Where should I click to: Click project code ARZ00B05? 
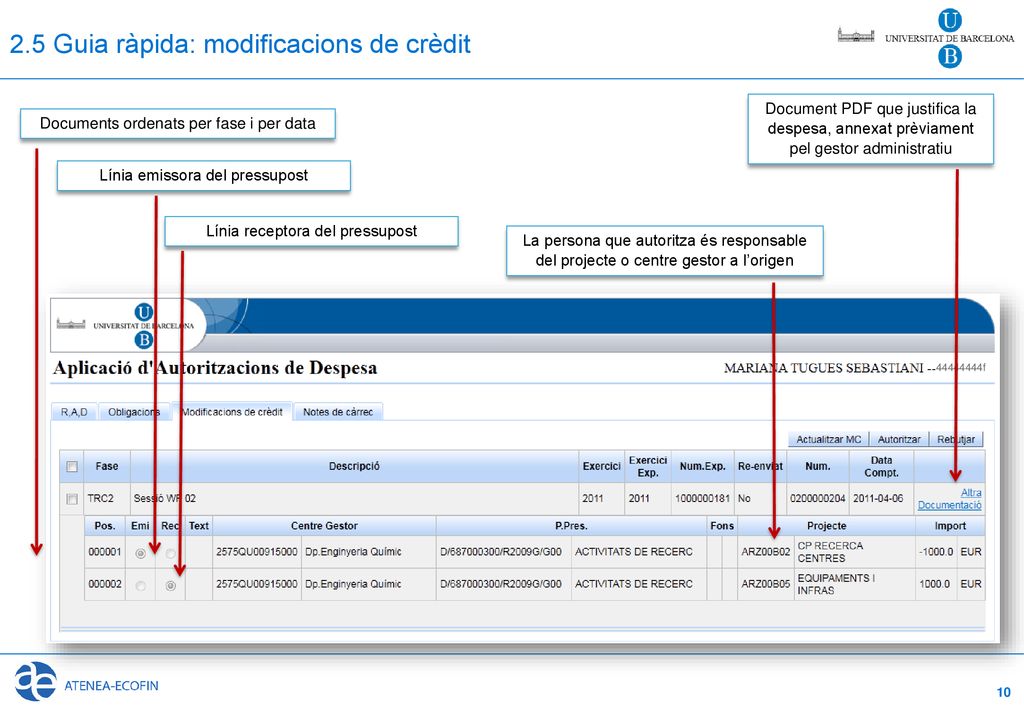765,584
